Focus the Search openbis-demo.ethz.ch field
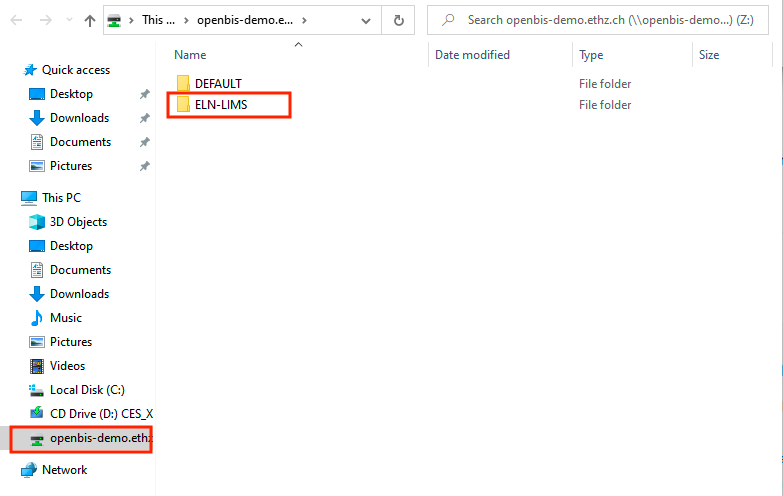Screen dimensions: 783x496 [598, 20]
